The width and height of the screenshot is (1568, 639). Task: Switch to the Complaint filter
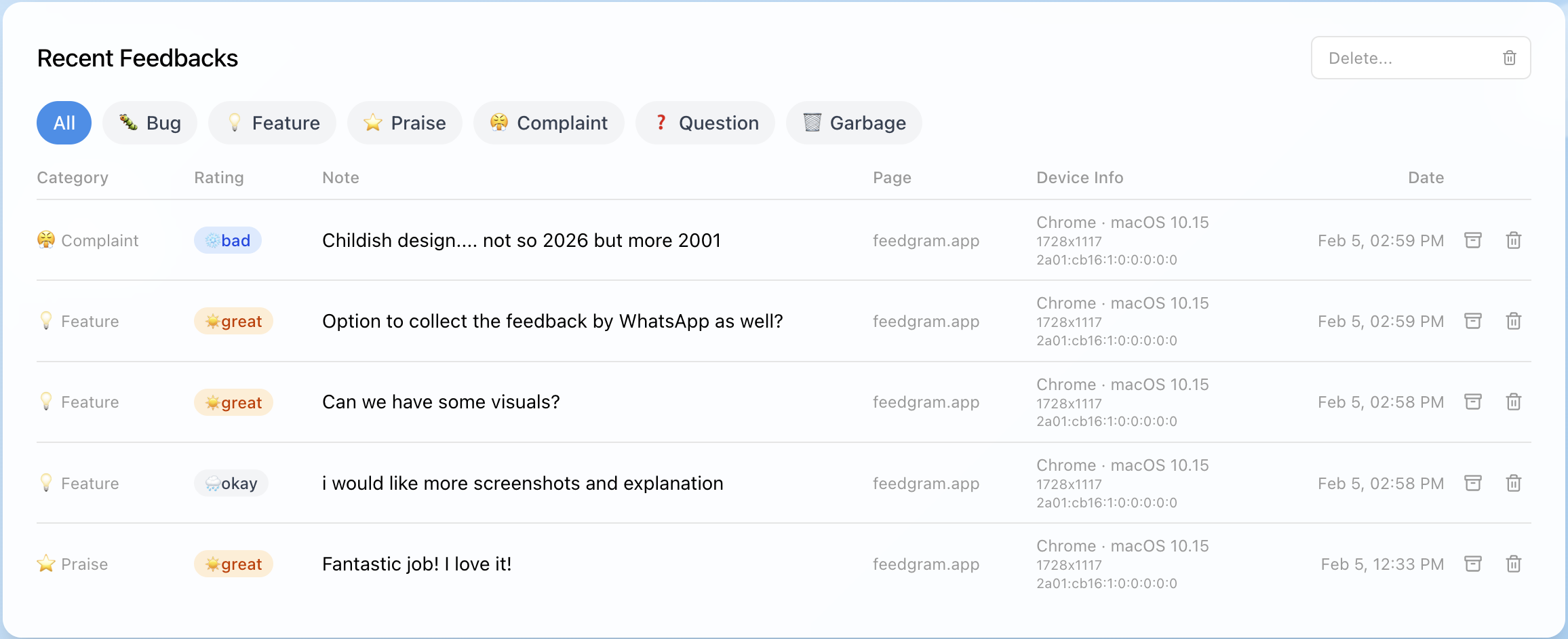(x=549, y=123)
